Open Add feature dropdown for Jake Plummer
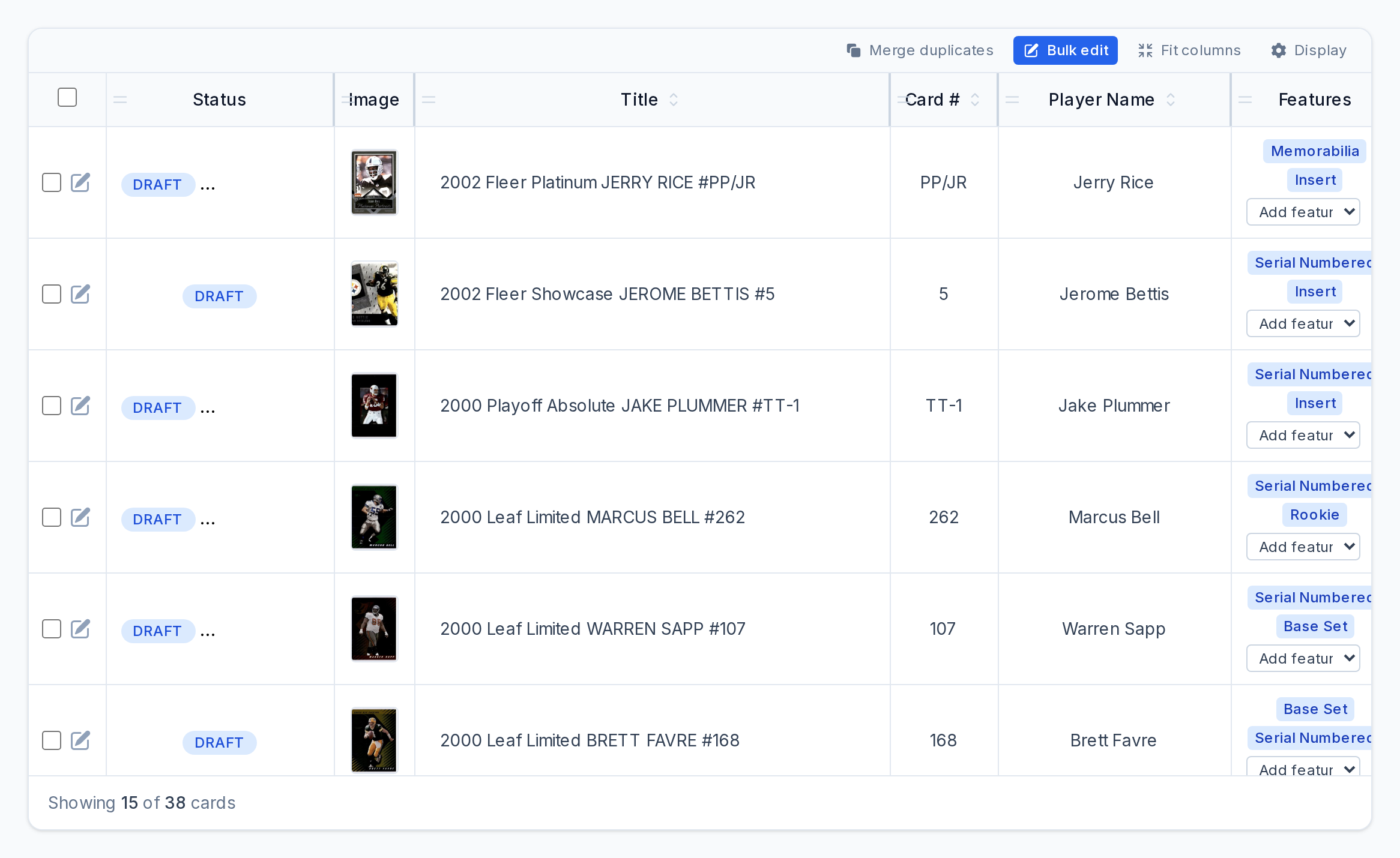Screen dimensions: 1400x858 click(1303, 435)
